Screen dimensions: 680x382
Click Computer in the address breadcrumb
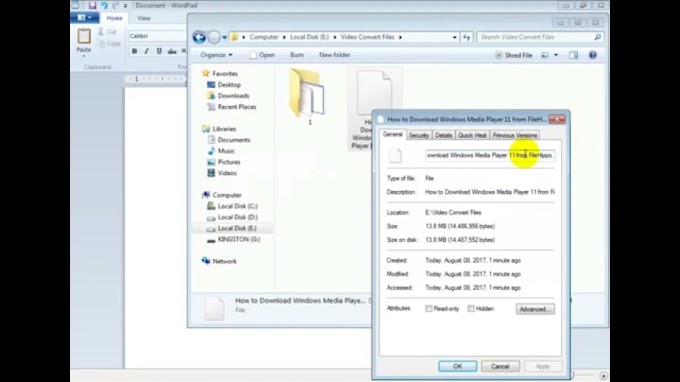(264, 37)
